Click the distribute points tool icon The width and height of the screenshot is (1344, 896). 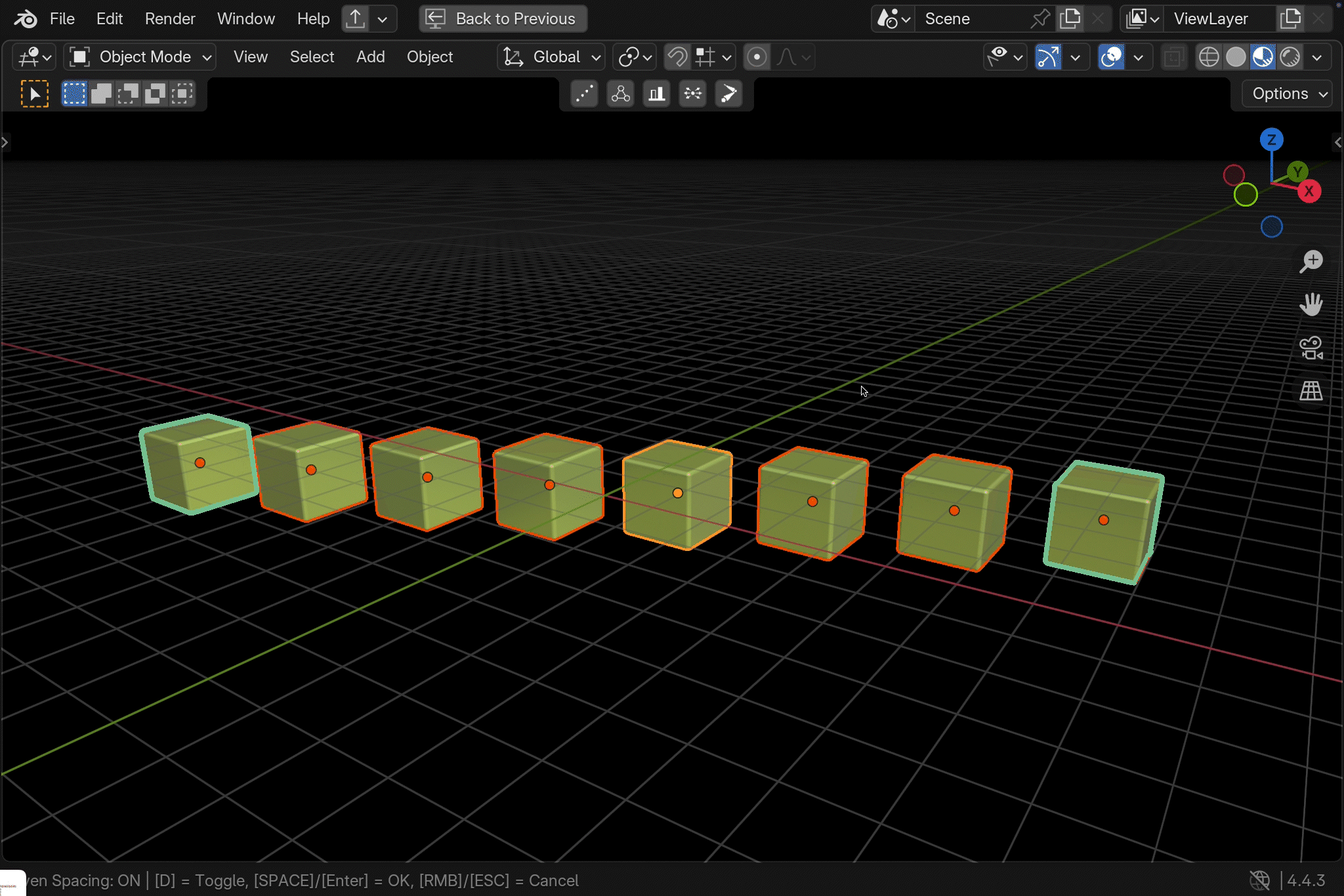click(x=692, y=94)
